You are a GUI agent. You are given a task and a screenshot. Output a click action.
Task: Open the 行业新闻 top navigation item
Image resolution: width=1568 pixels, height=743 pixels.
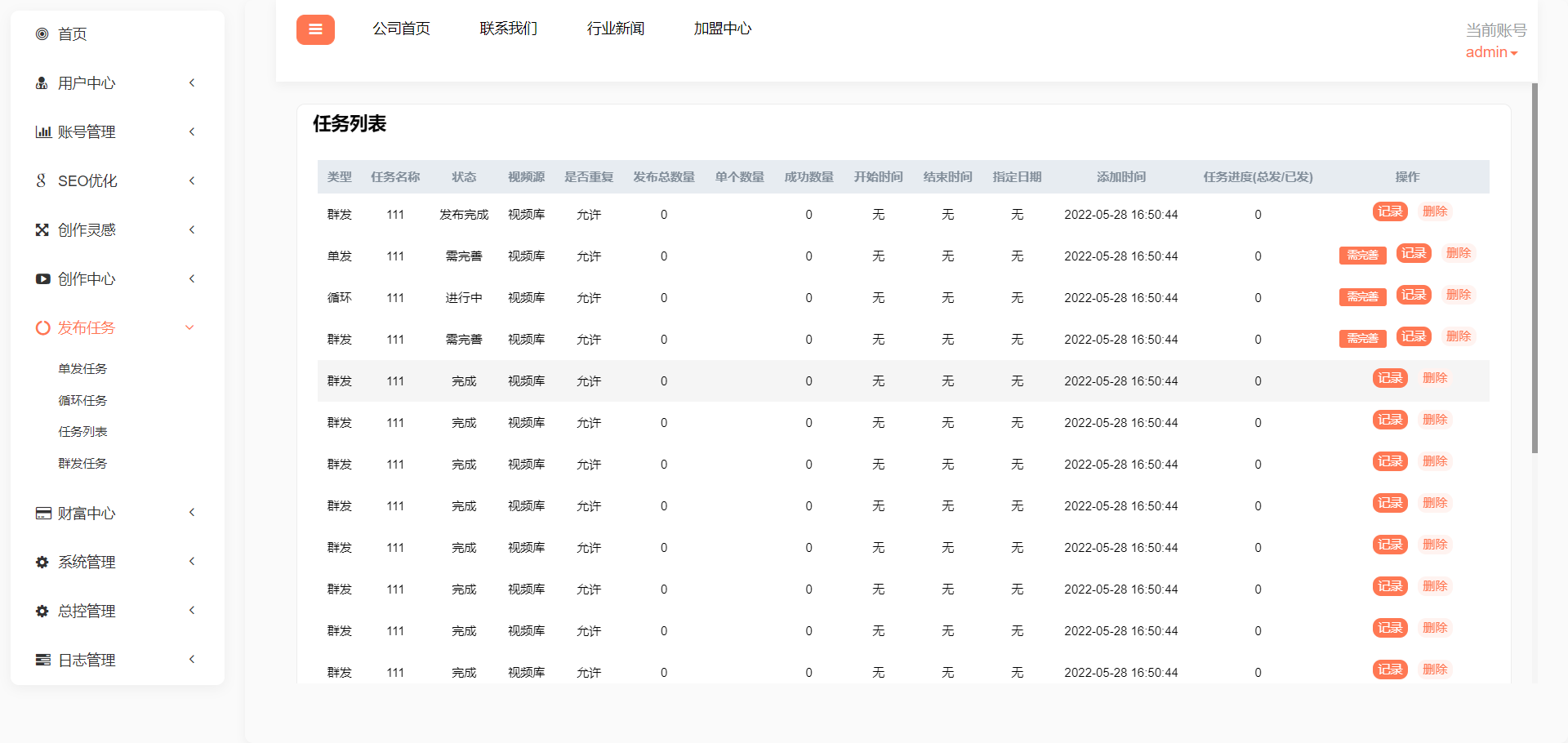point(615,29)
